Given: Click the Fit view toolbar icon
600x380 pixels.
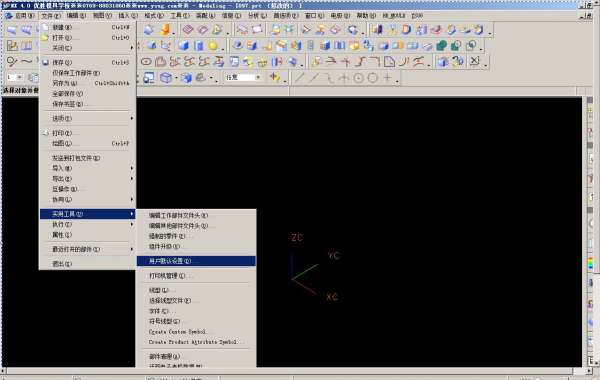Looking at the screenshot, I should pyautogui.click(x=149, y=78).
